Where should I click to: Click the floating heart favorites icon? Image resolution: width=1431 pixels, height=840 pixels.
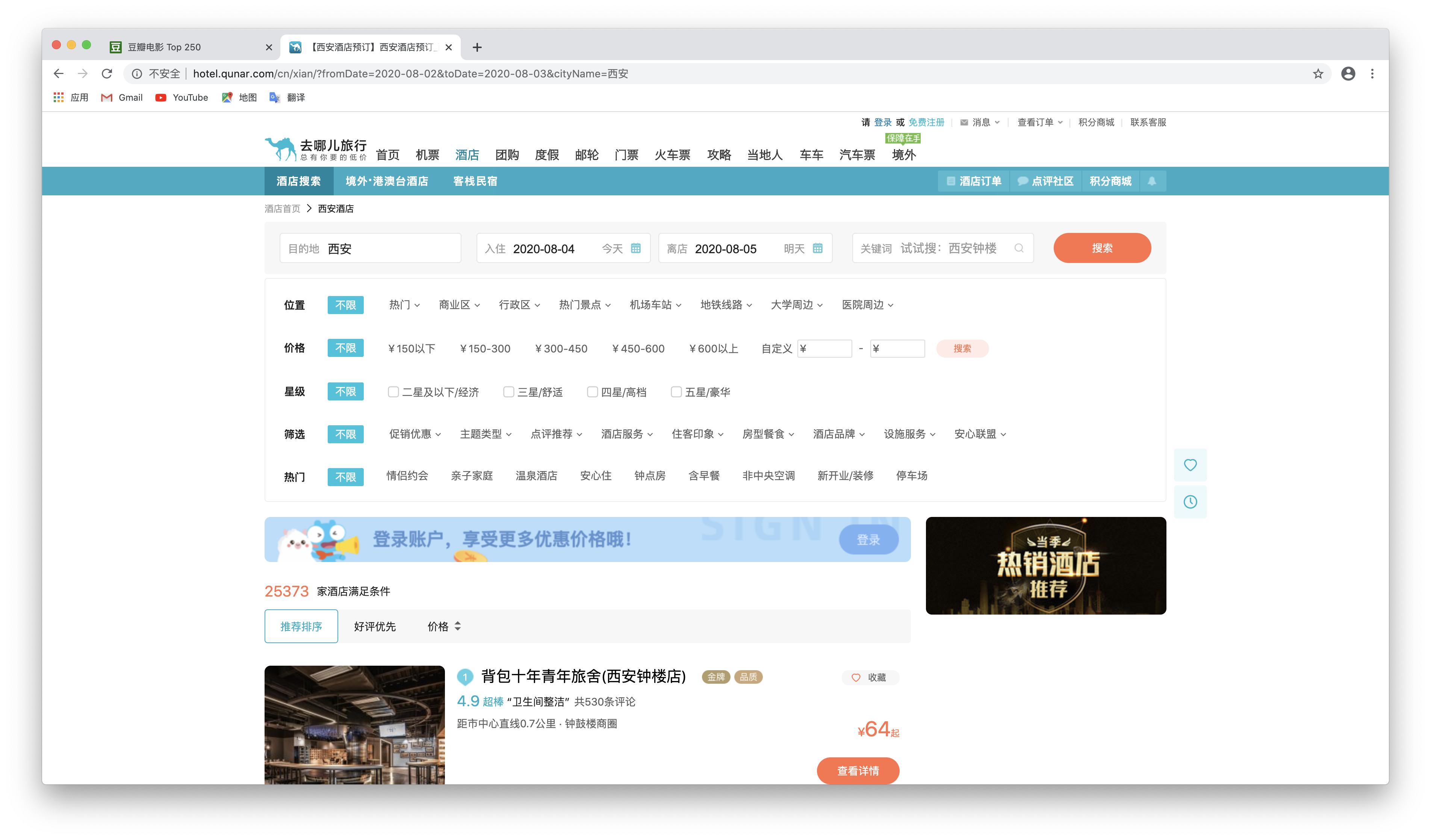point(1191,465)
